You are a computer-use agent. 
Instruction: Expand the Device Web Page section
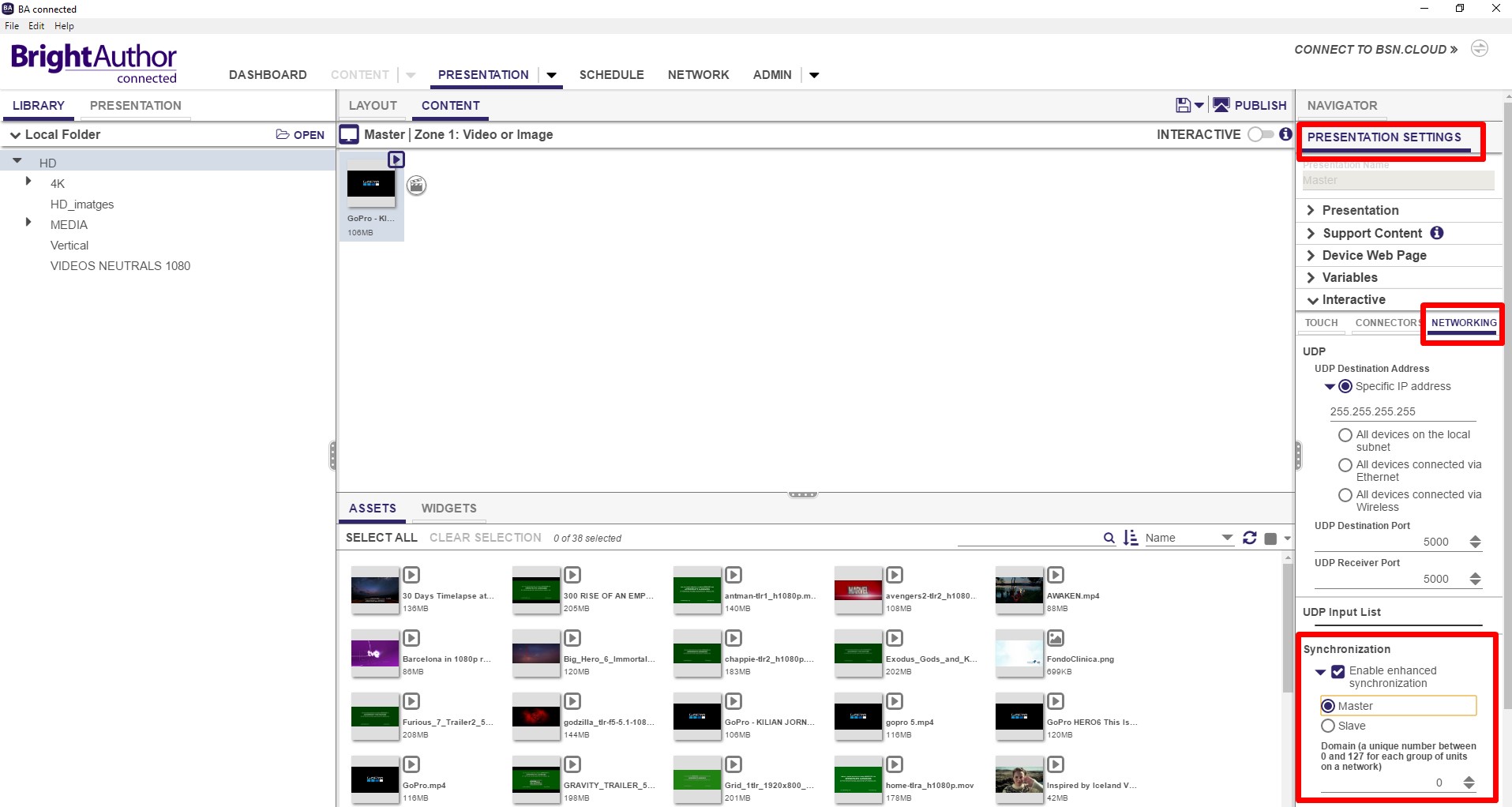pyautogui.click(x=1311, y=255)
